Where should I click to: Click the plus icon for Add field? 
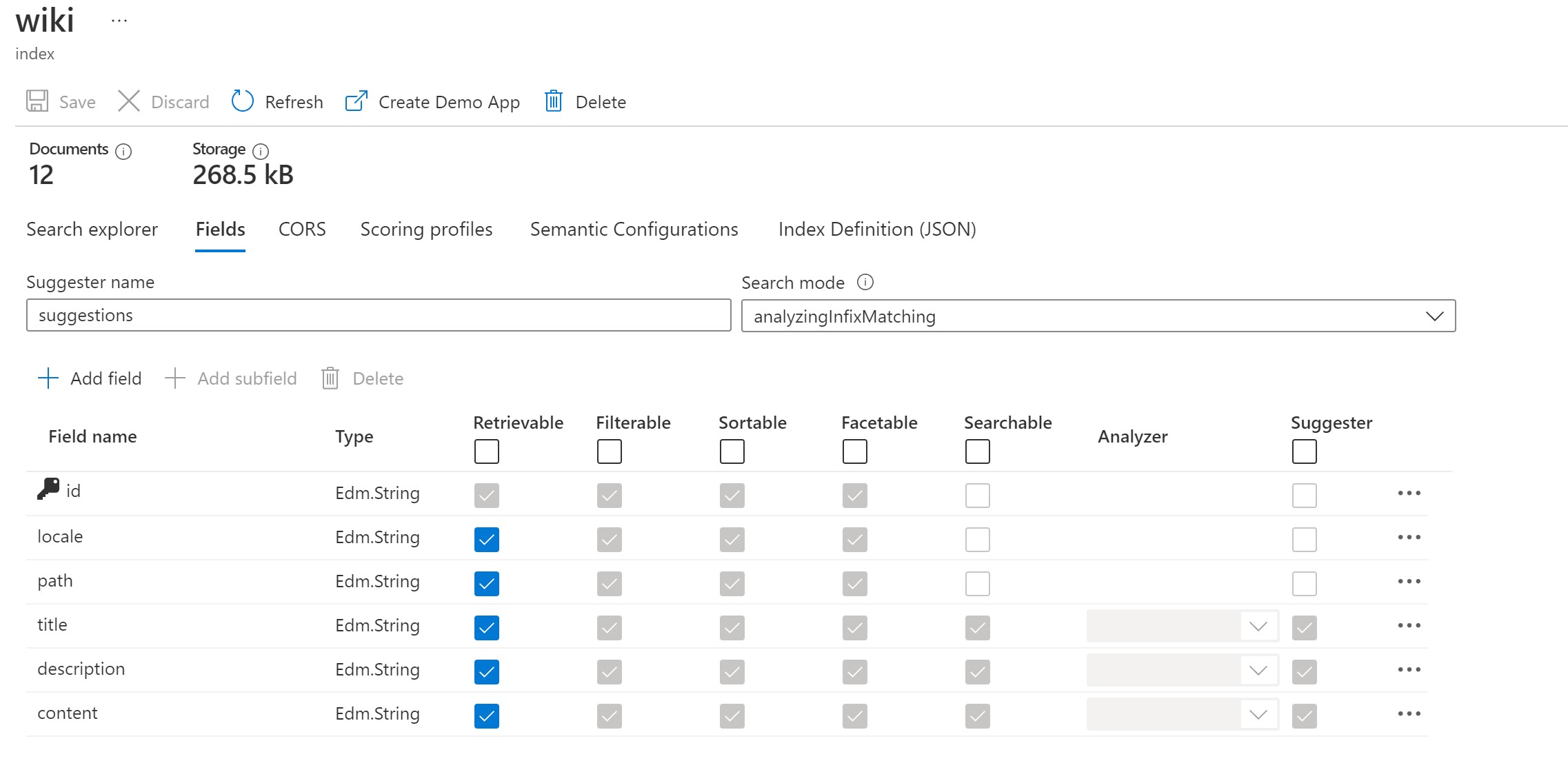pos(48,378)
